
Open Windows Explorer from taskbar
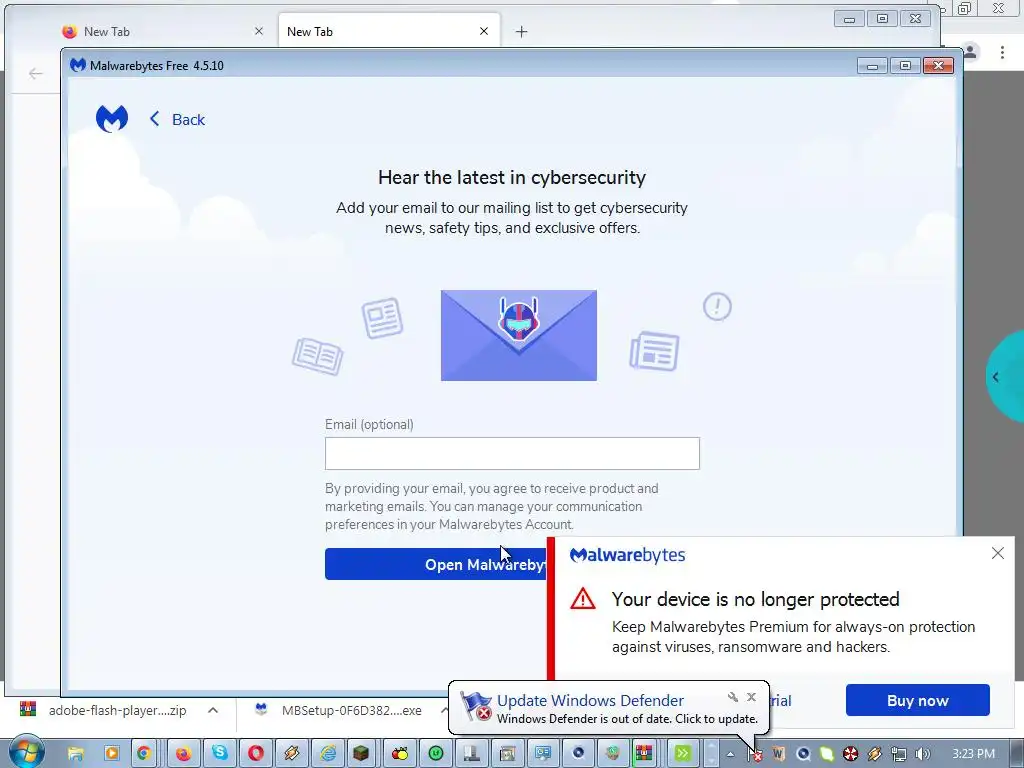point(76,753)
